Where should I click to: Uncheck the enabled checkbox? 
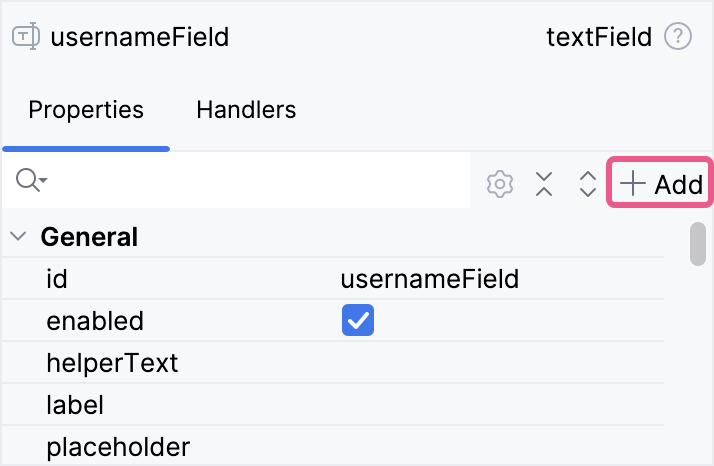(357, 321)
